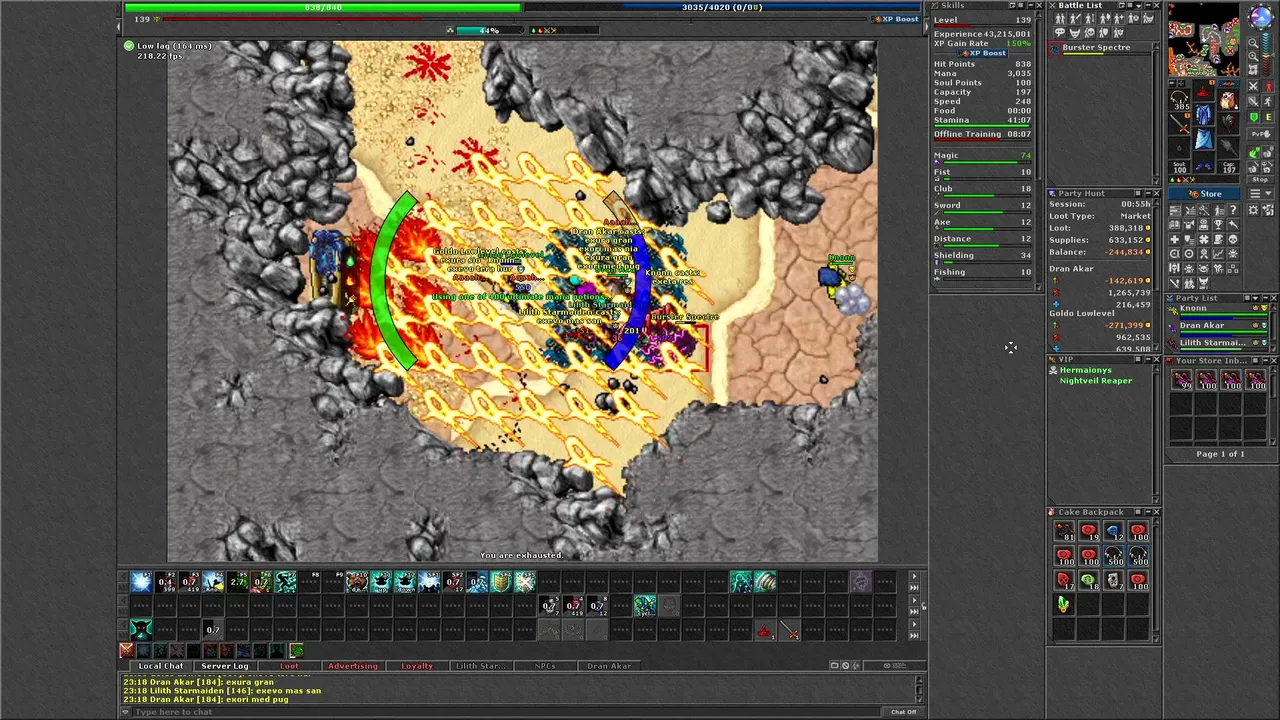Image resolution: width=1280 pixels, height=720 pixels.
Task: Open the NPCs chat tab
Action: coord(545,666)
